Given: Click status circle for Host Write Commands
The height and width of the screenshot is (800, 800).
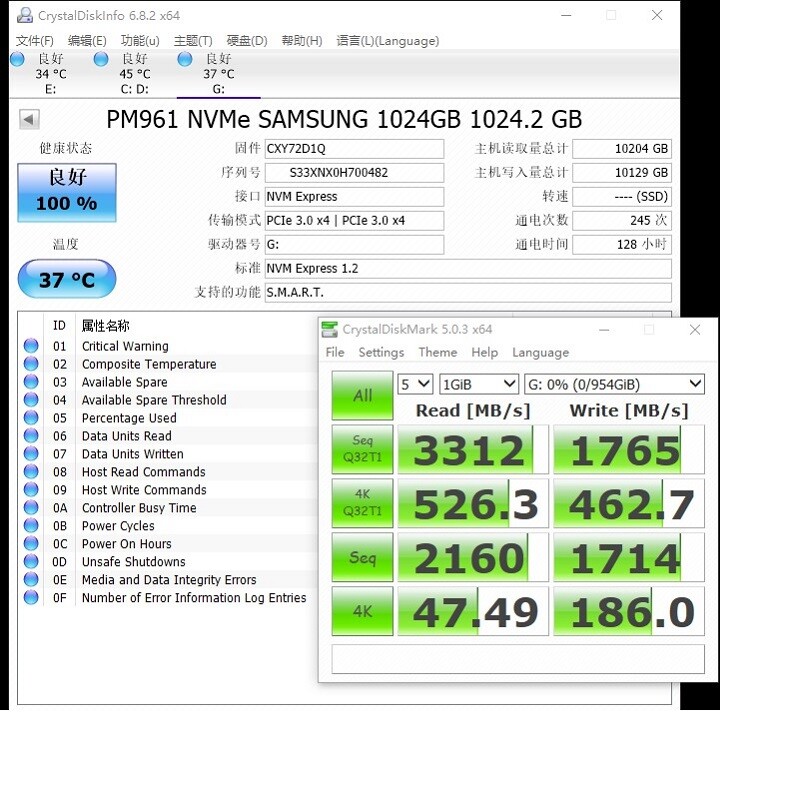Looking at the screenshot, I should coord(31,489).
